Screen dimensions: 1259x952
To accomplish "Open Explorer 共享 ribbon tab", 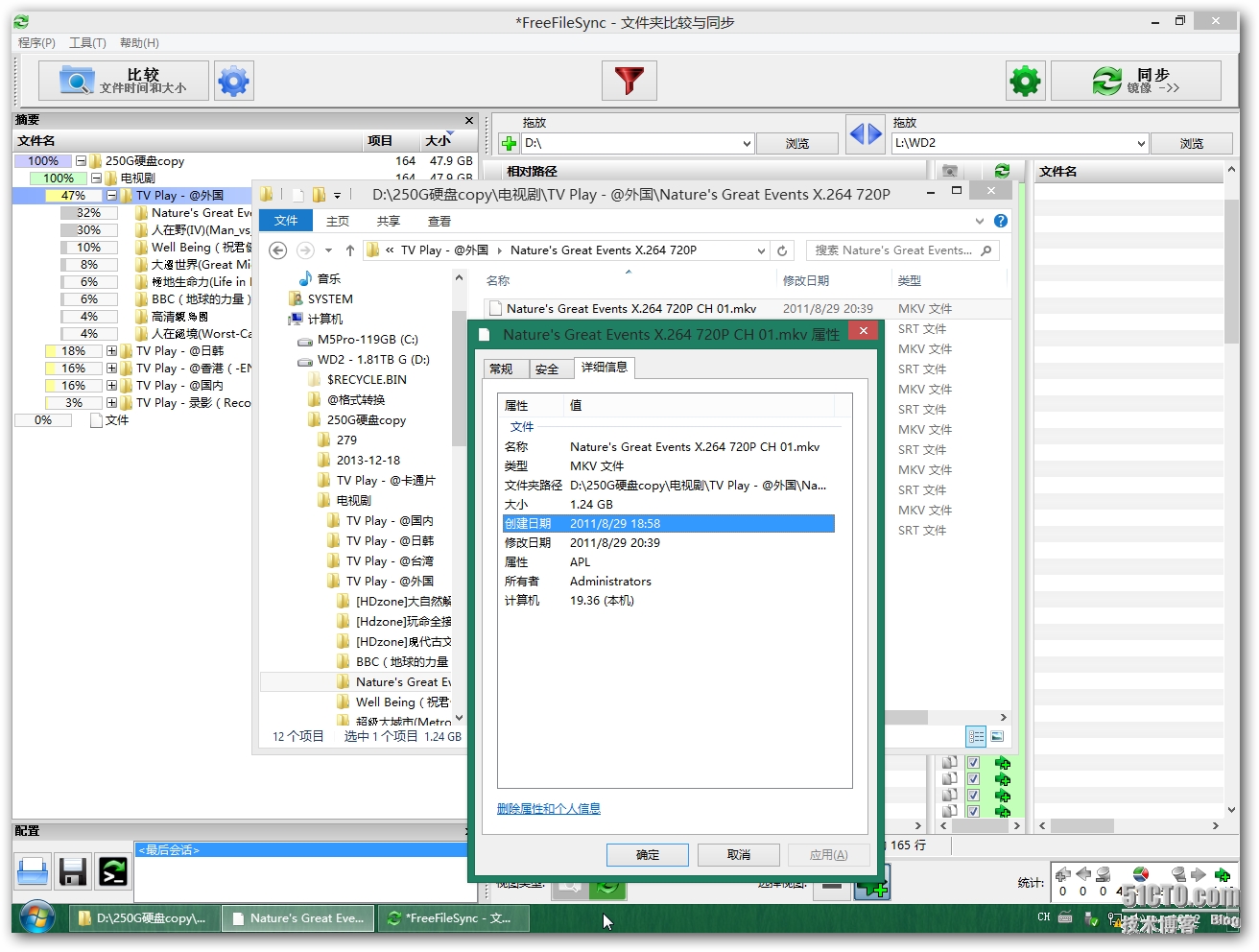I will point(389,221).
